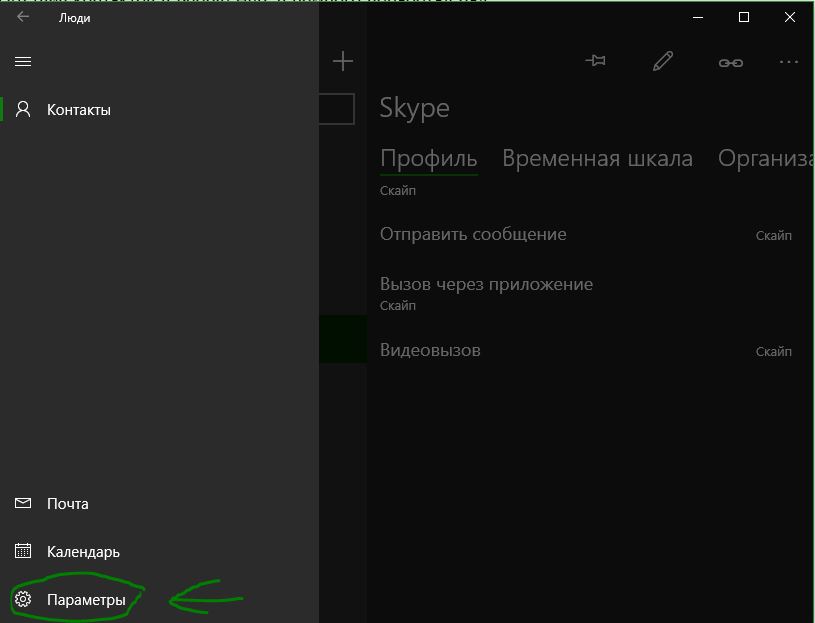Click the search box in contacts list
The height and width of the screenshot is (623, 815).
pos(337,109)
